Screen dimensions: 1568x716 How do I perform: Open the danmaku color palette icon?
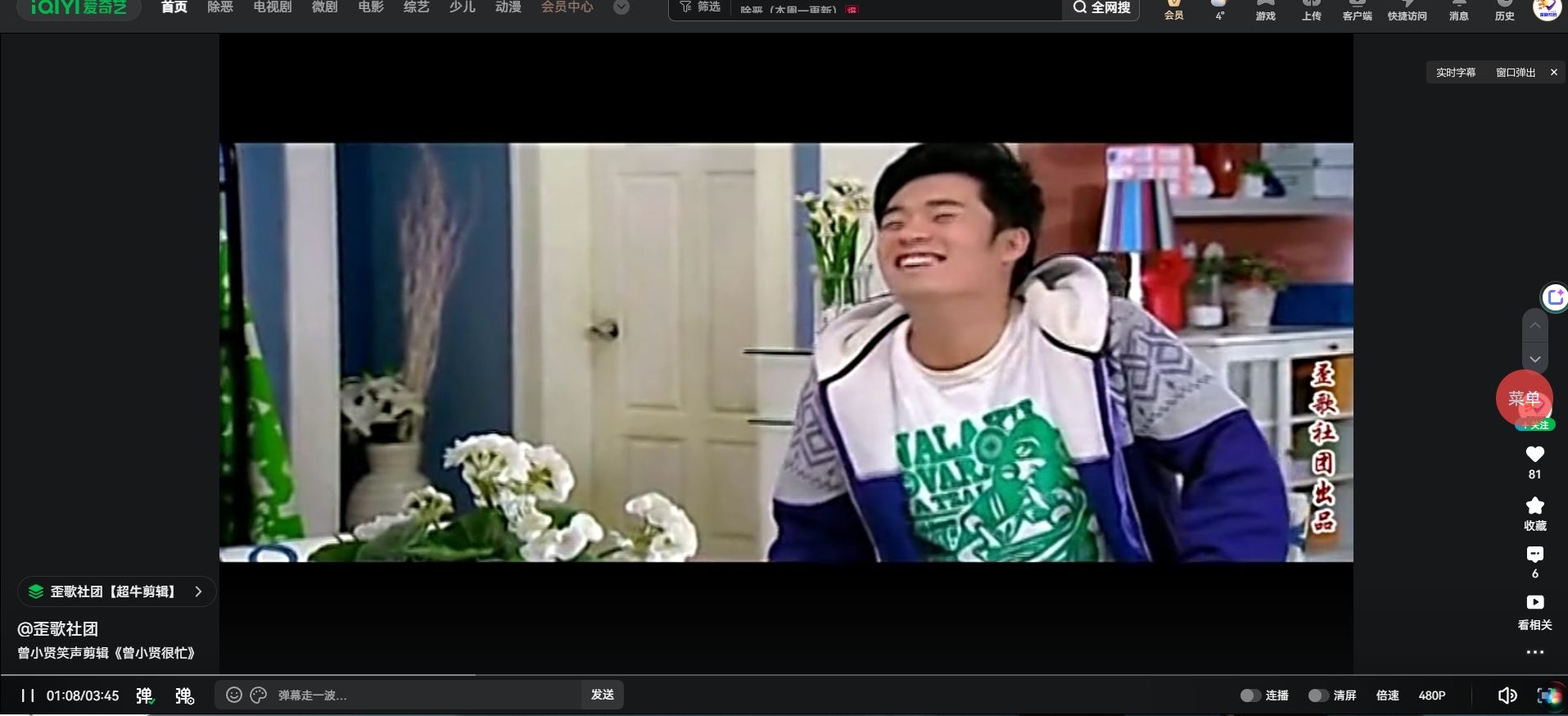click(259, 695)
